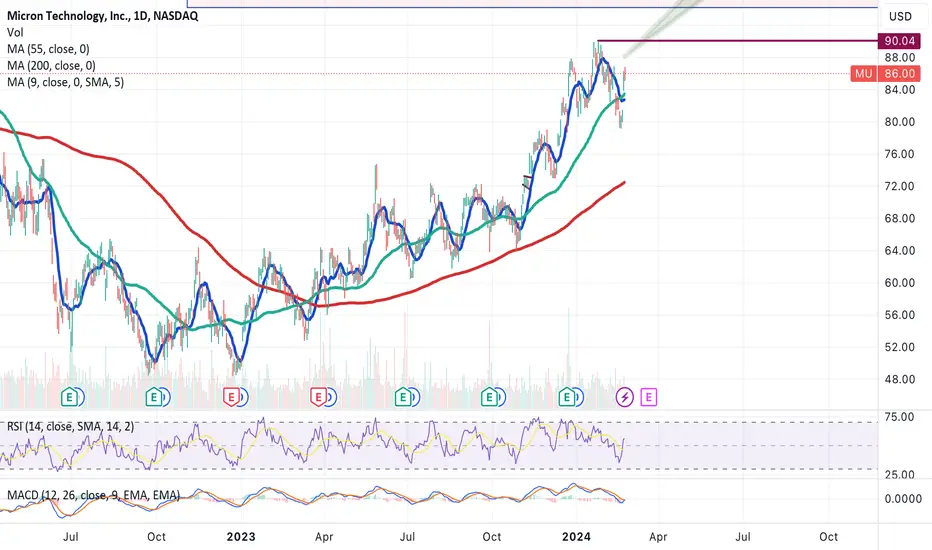Click the 75.00 RSI axis label
This screenshot has height=550, width=932.
899,417
